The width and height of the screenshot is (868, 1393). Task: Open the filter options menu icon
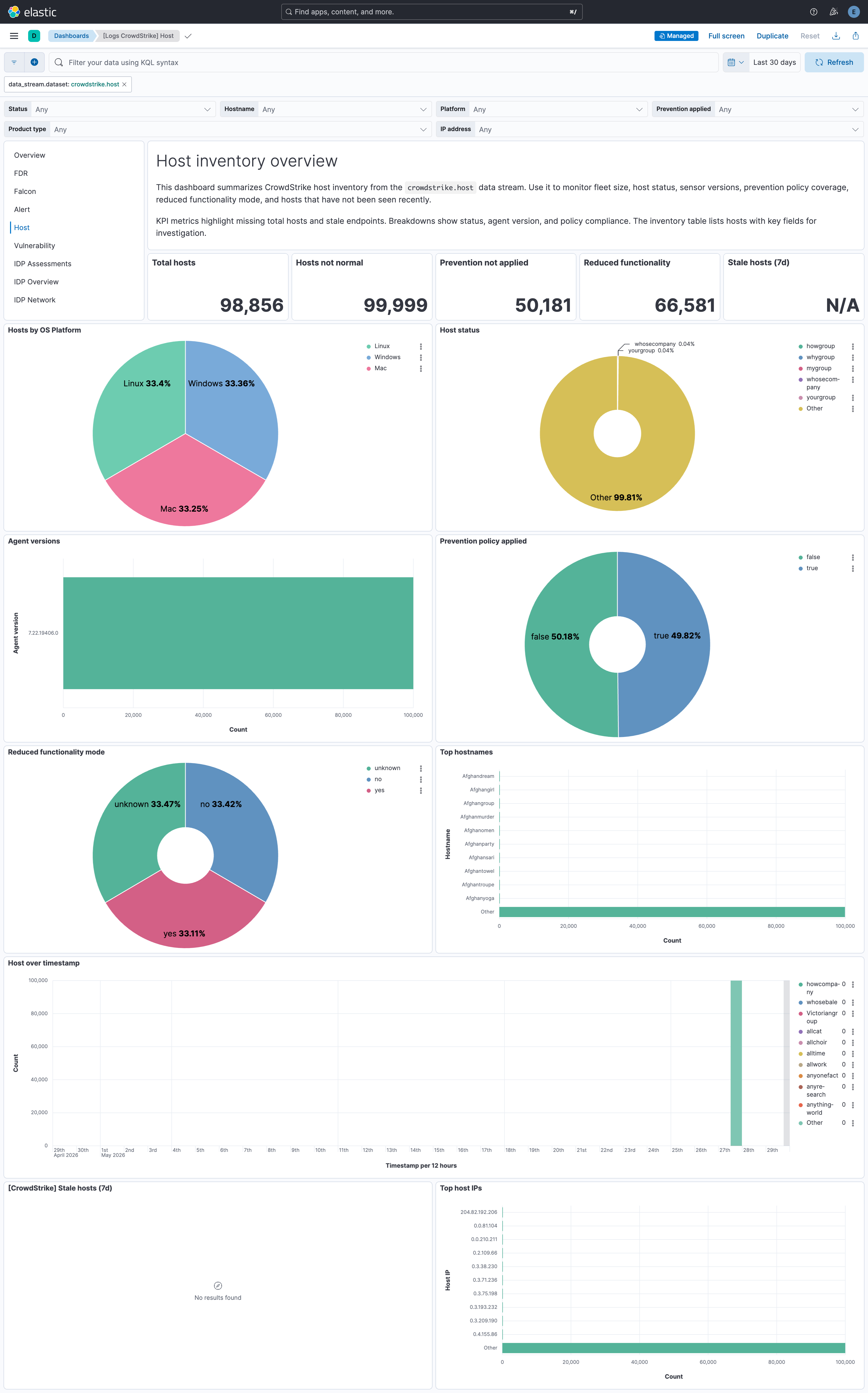point(14,63)
